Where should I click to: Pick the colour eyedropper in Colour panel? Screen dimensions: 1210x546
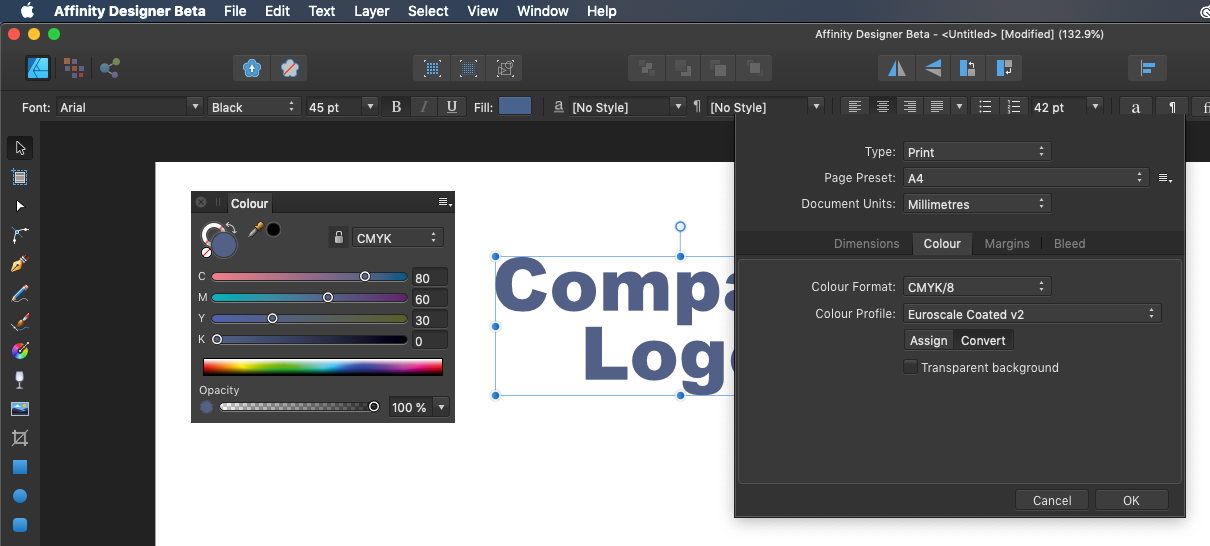click(x=256, y=230)
